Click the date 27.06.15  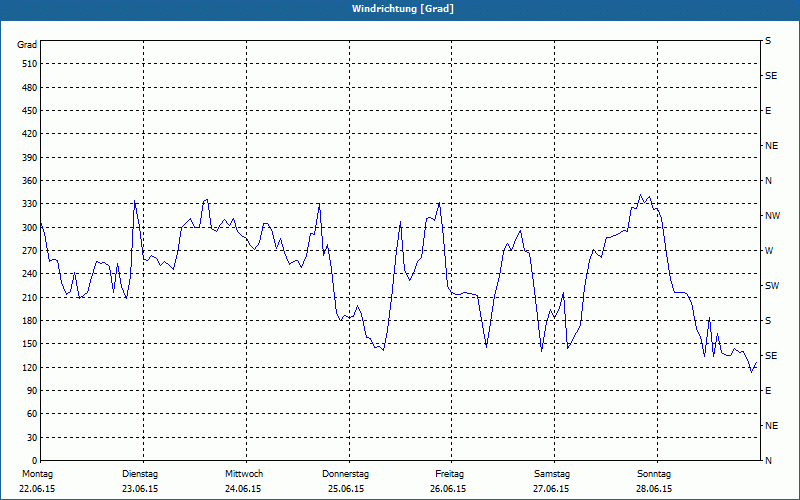pyautogui.click(x=551, y=489)
